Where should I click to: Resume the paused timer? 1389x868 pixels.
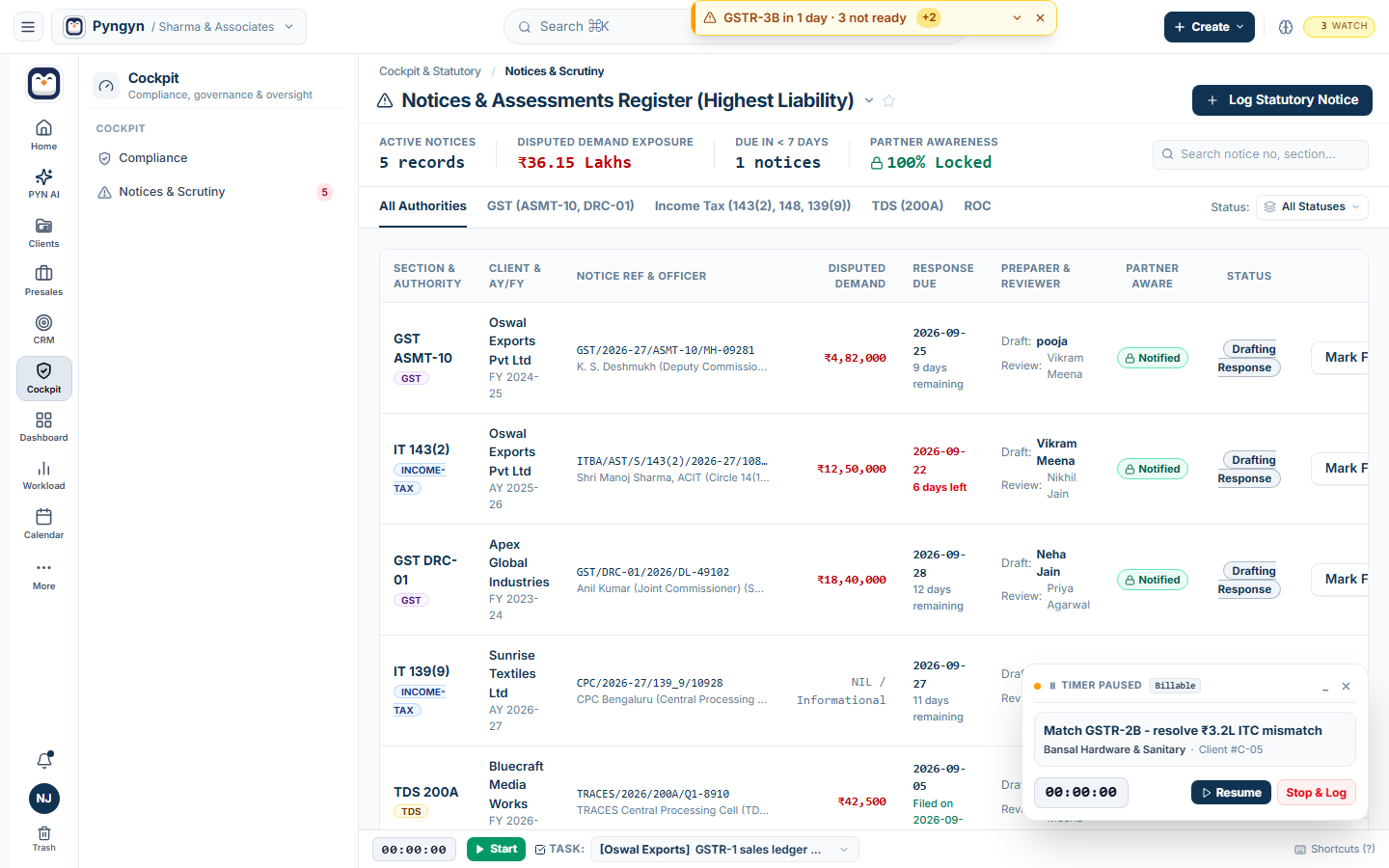(x=1231, y=793)
